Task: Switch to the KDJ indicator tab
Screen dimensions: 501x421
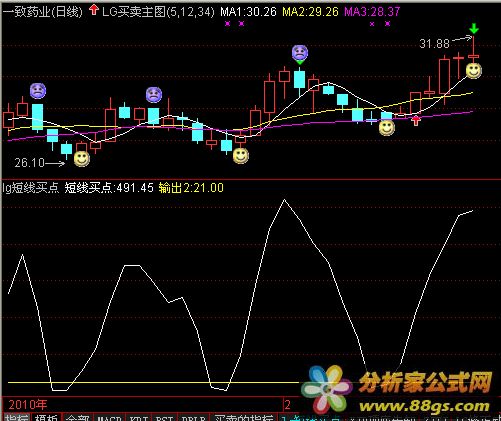Action: coord(140,418)
